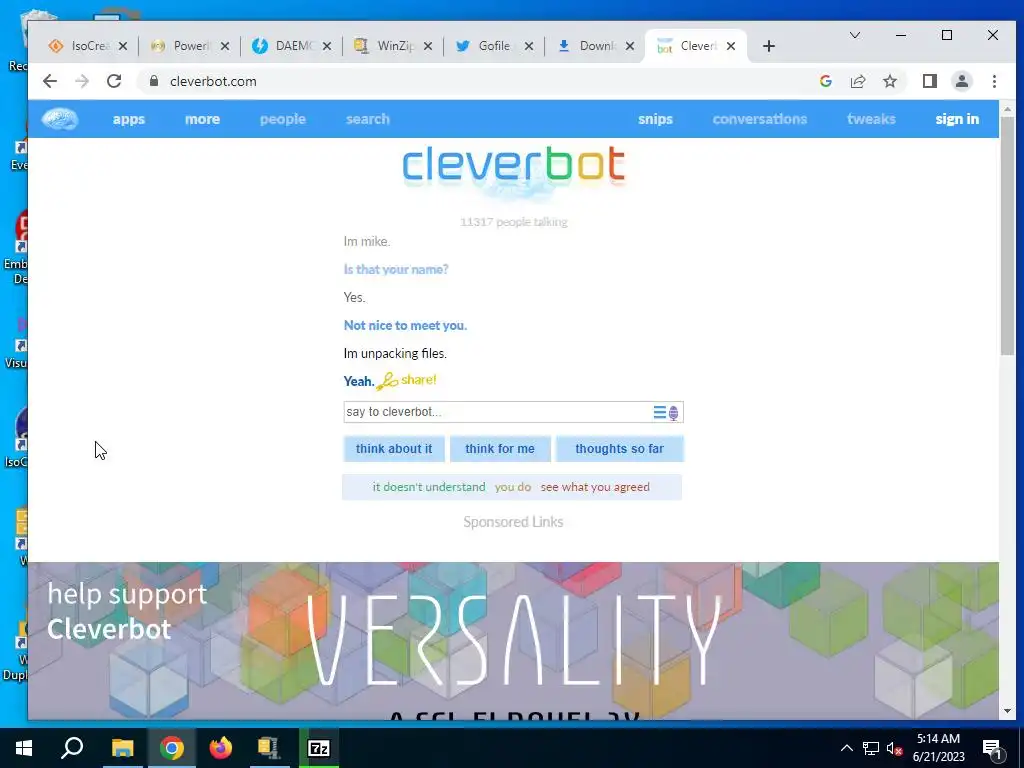Click the muted volume tray icon
The height and width of the screenshot is (768, 1024).
coord(895,748)
